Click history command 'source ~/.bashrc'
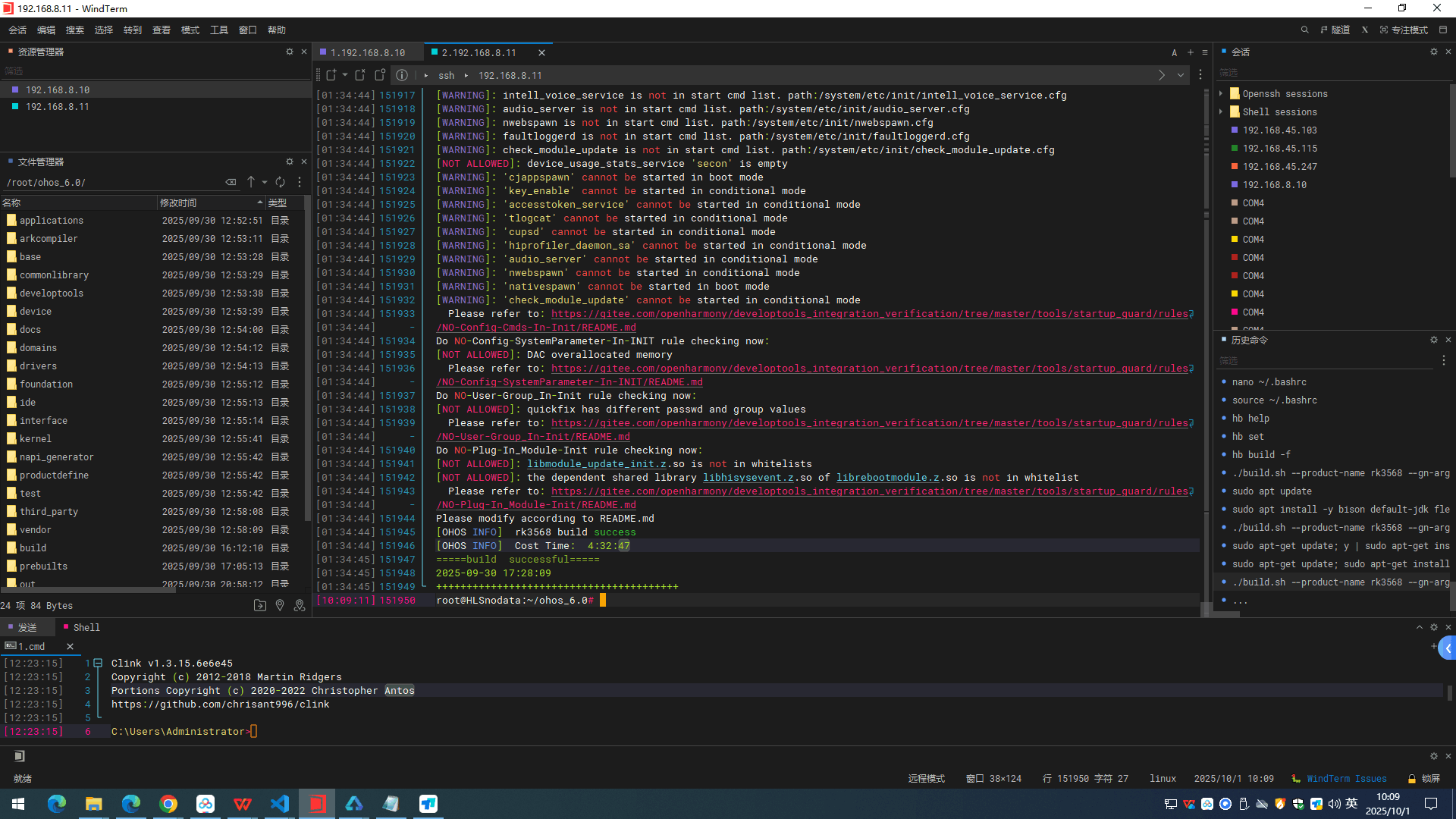 pos(1275,400)
